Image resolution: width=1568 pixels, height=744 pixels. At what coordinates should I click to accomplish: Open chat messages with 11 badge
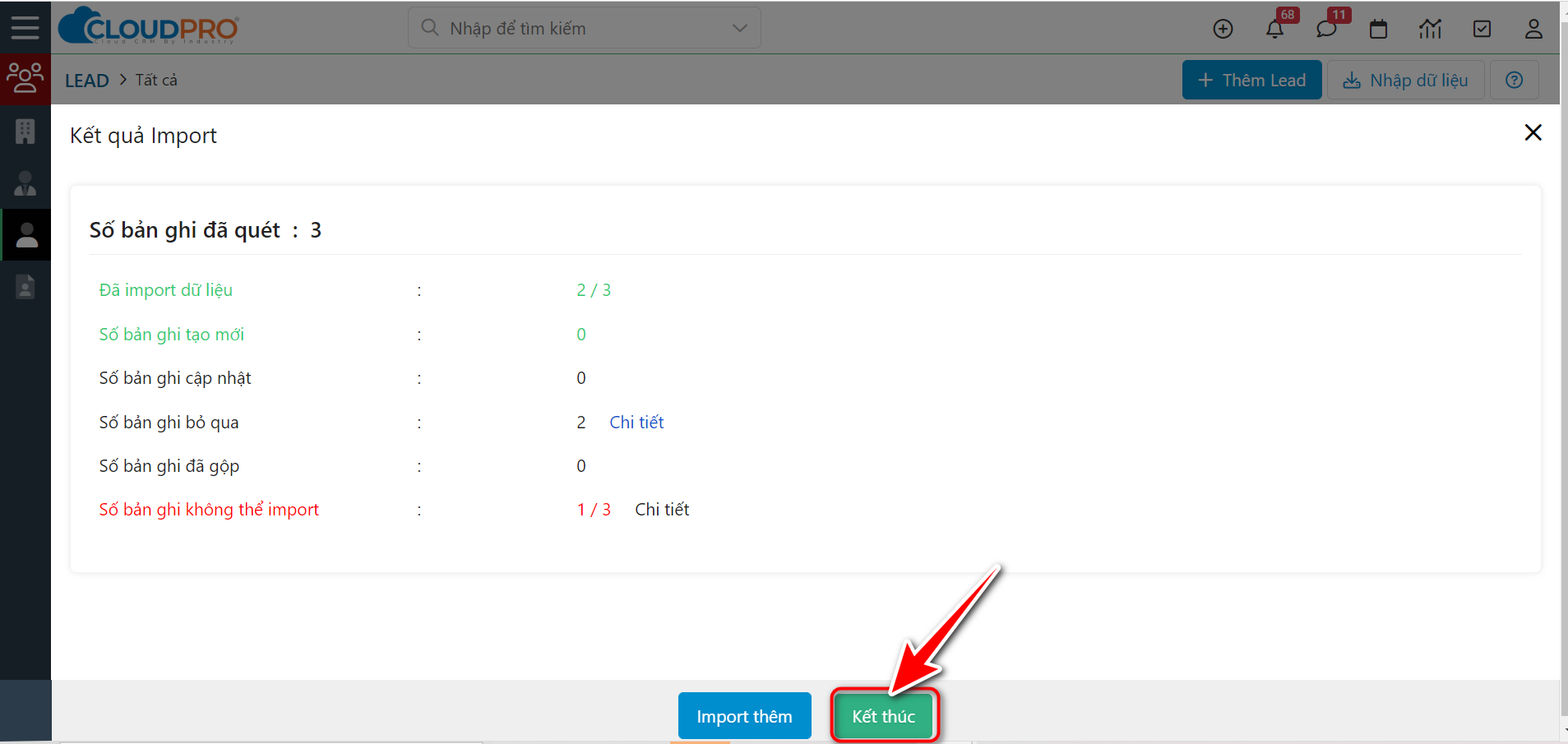point(1326,29)
